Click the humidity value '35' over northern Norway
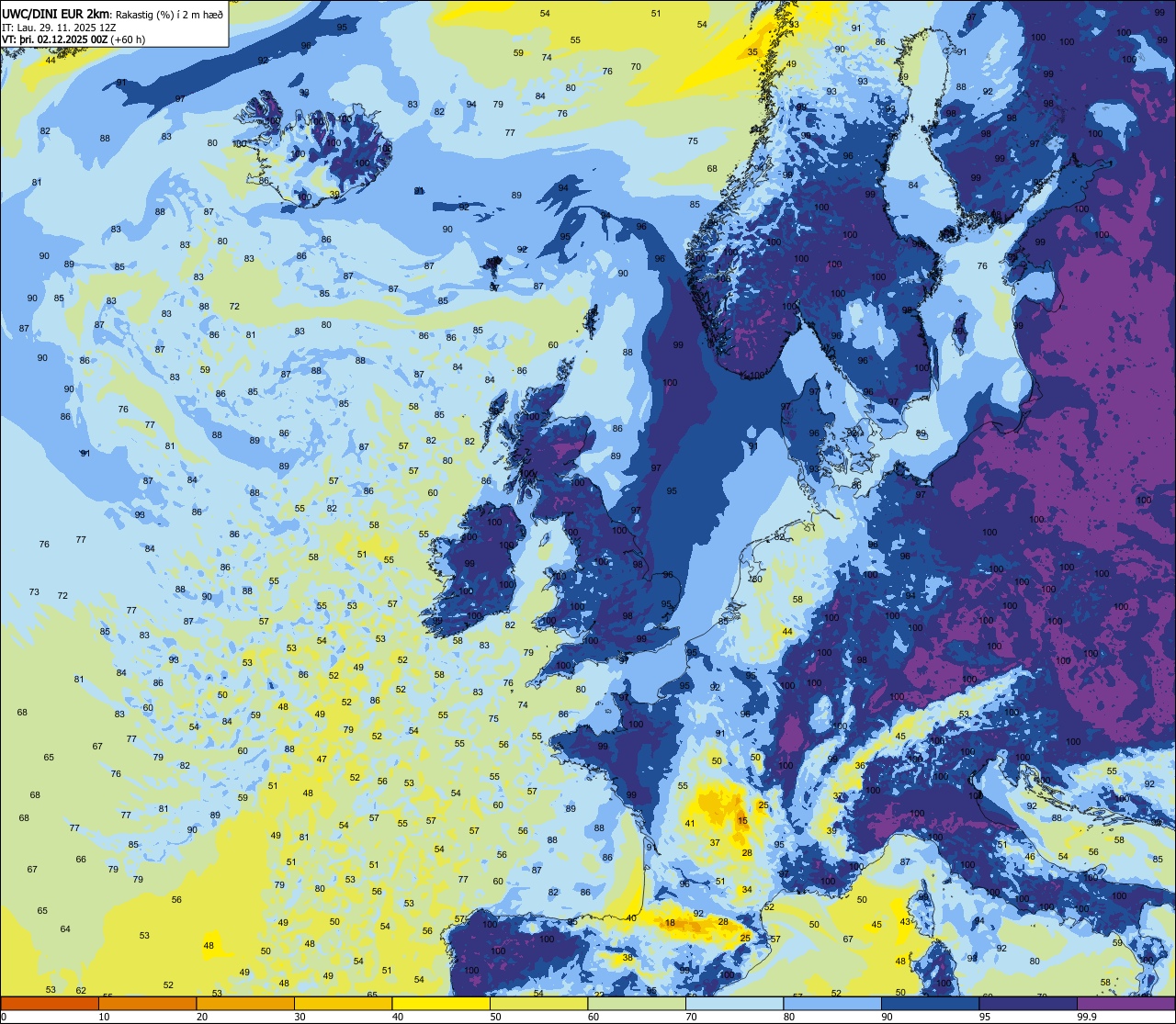The width and height of the screenshot is (1176, 1024). [x=752, y=52]
